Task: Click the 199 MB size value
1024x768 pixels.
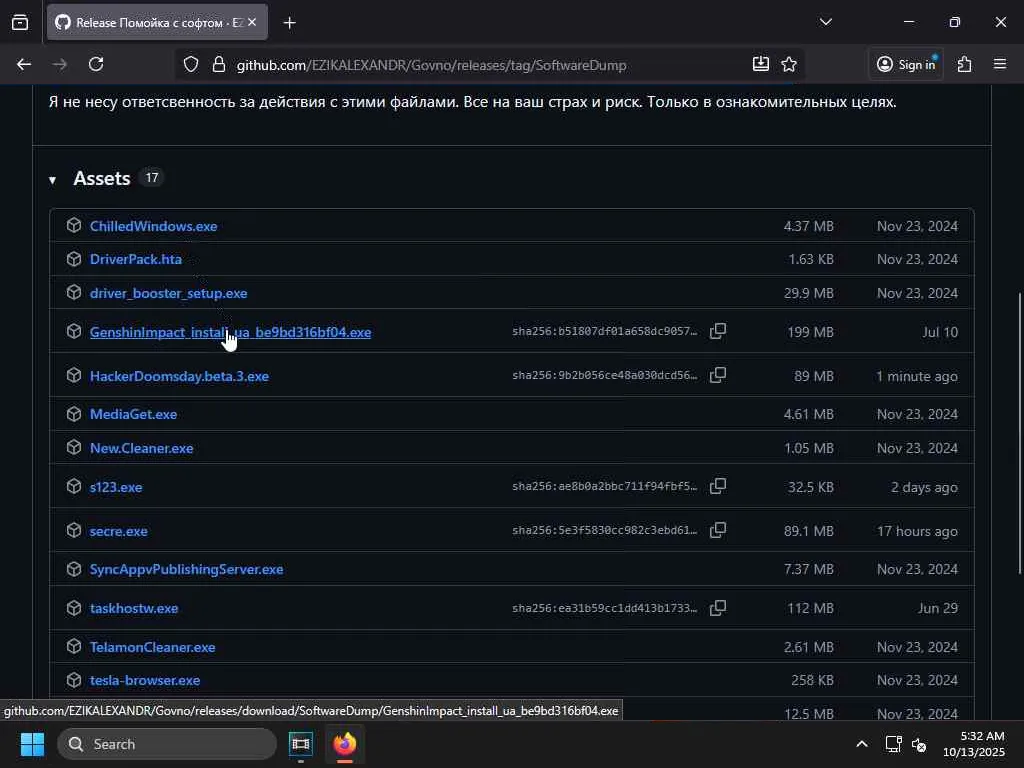Action: tap(810, 332)
